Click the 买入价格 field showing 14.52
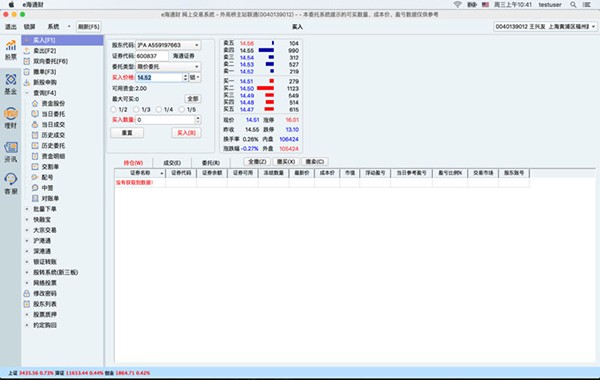The height and width of the screenshot is (380, 600). pos(159,77)
